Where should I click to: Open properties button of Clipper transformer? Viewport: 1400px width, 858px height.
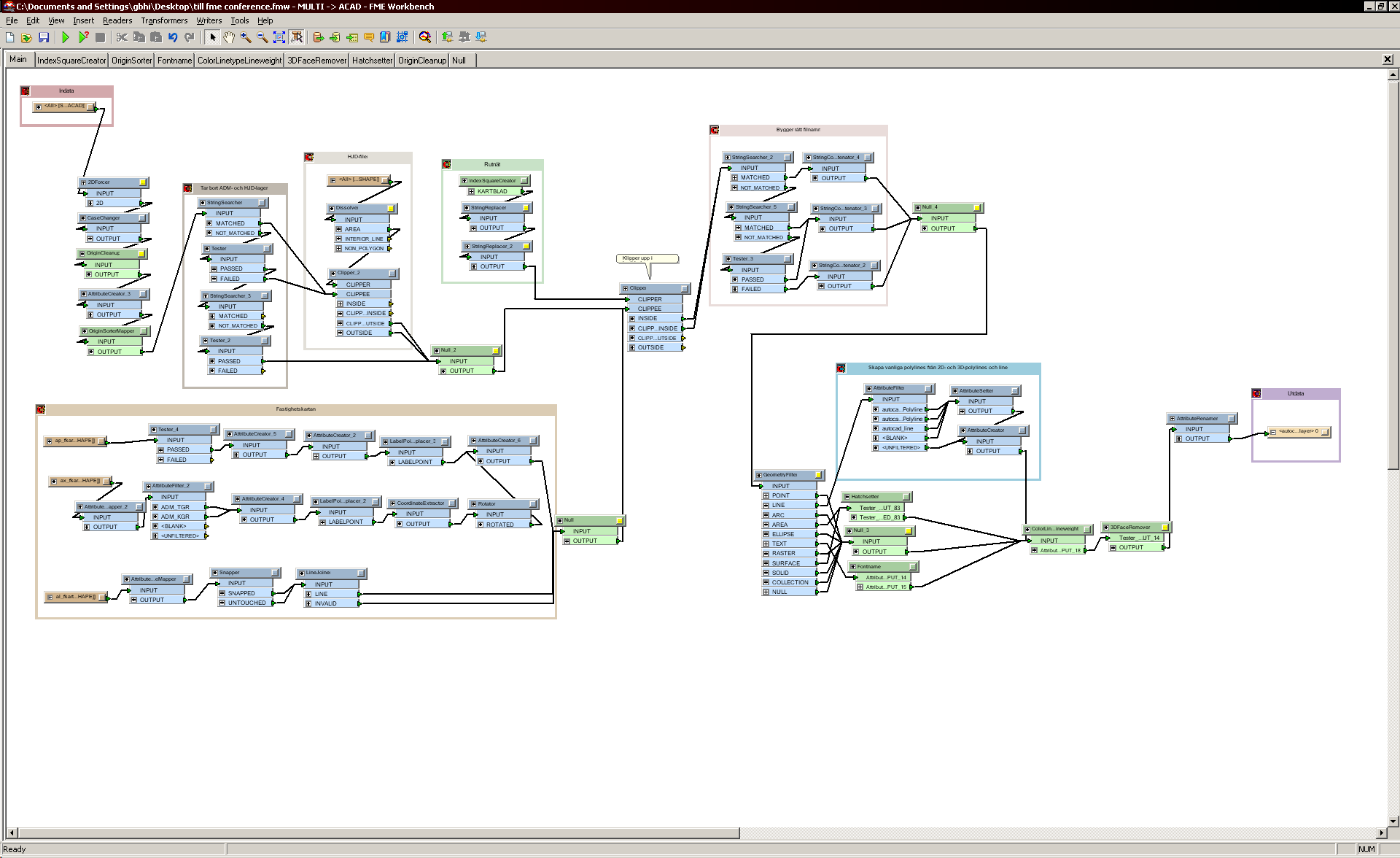coord(684,289)
